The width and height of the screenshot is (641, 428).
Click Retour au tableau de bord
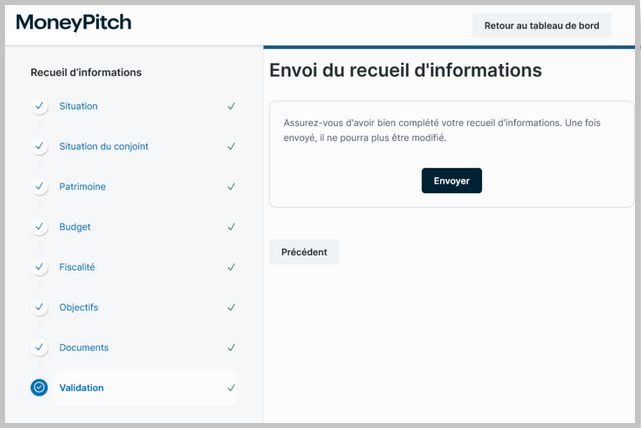541,26
